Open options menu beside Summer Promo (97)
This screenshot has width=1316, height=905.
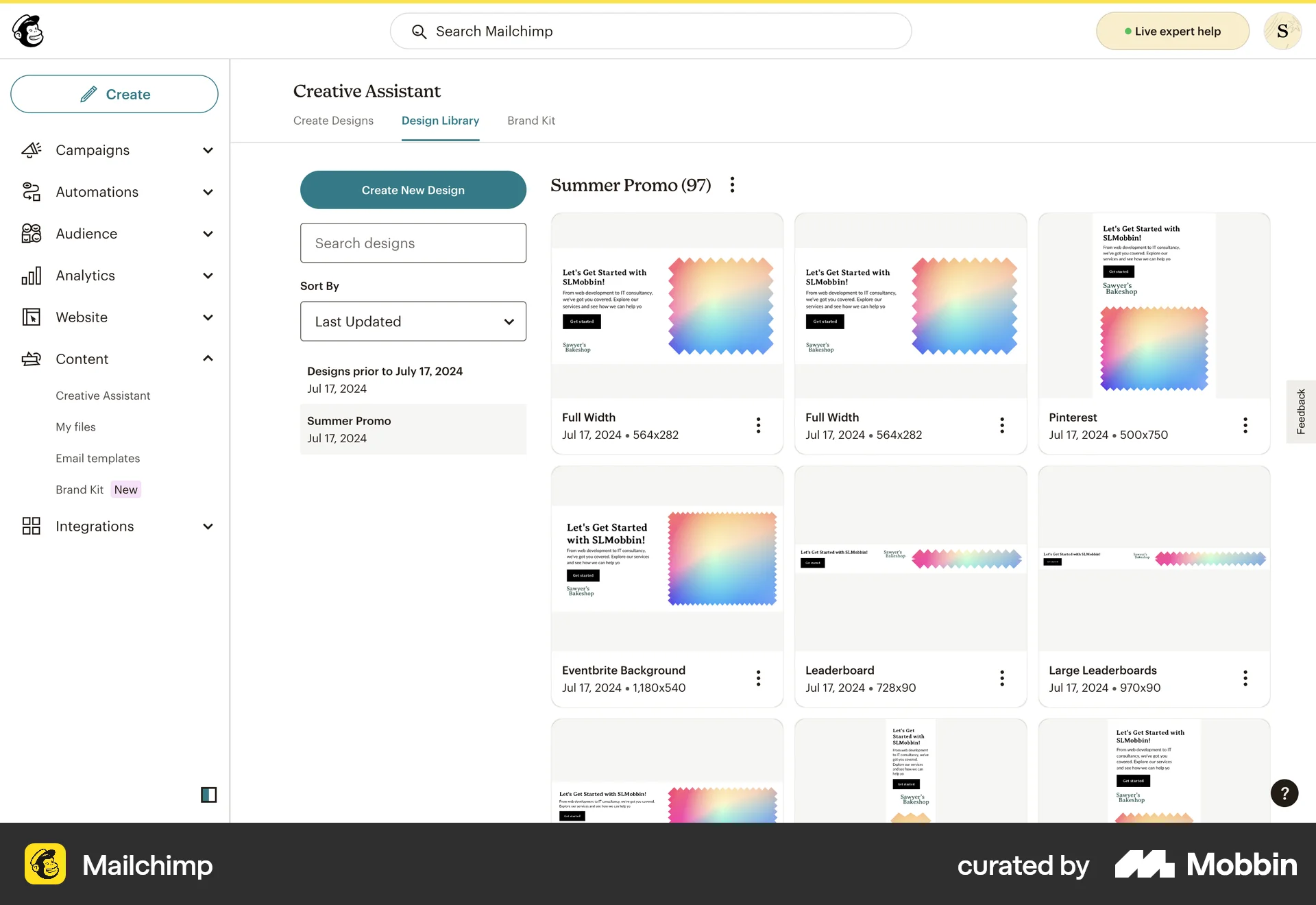(x=732, y=185)
